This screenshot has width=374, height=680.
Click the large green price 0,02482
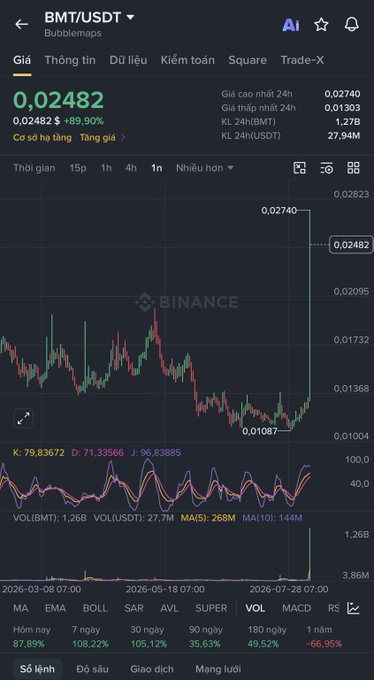pyautogui.click(x=59, y=100)
